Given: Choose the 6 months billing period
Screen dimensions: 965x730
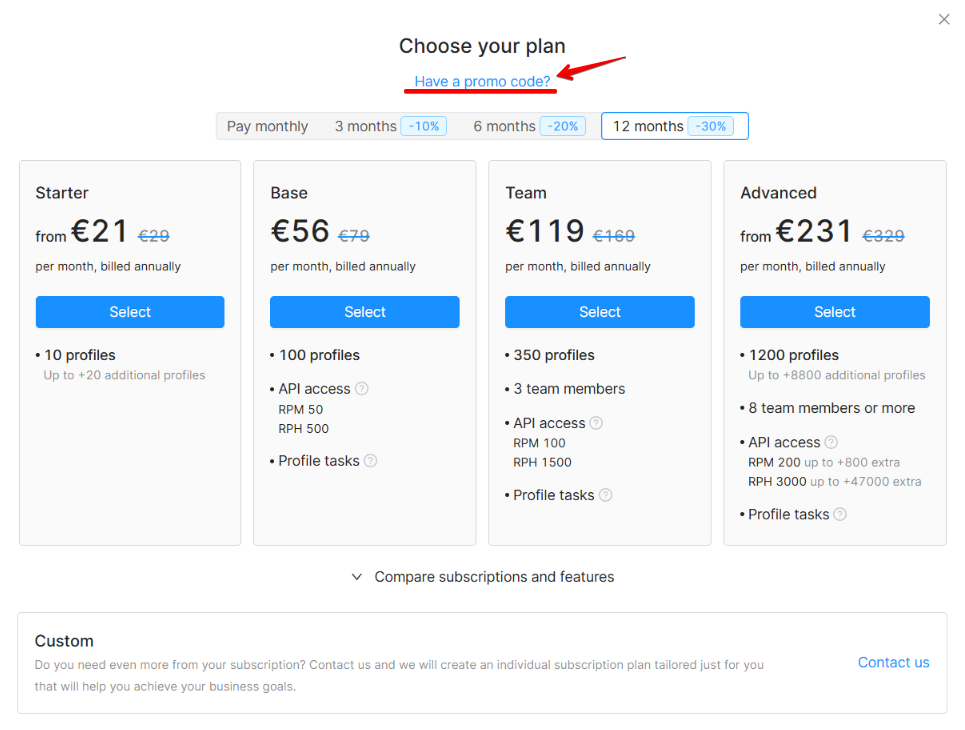Looking at the screenshot, I should tap(505, 126).
